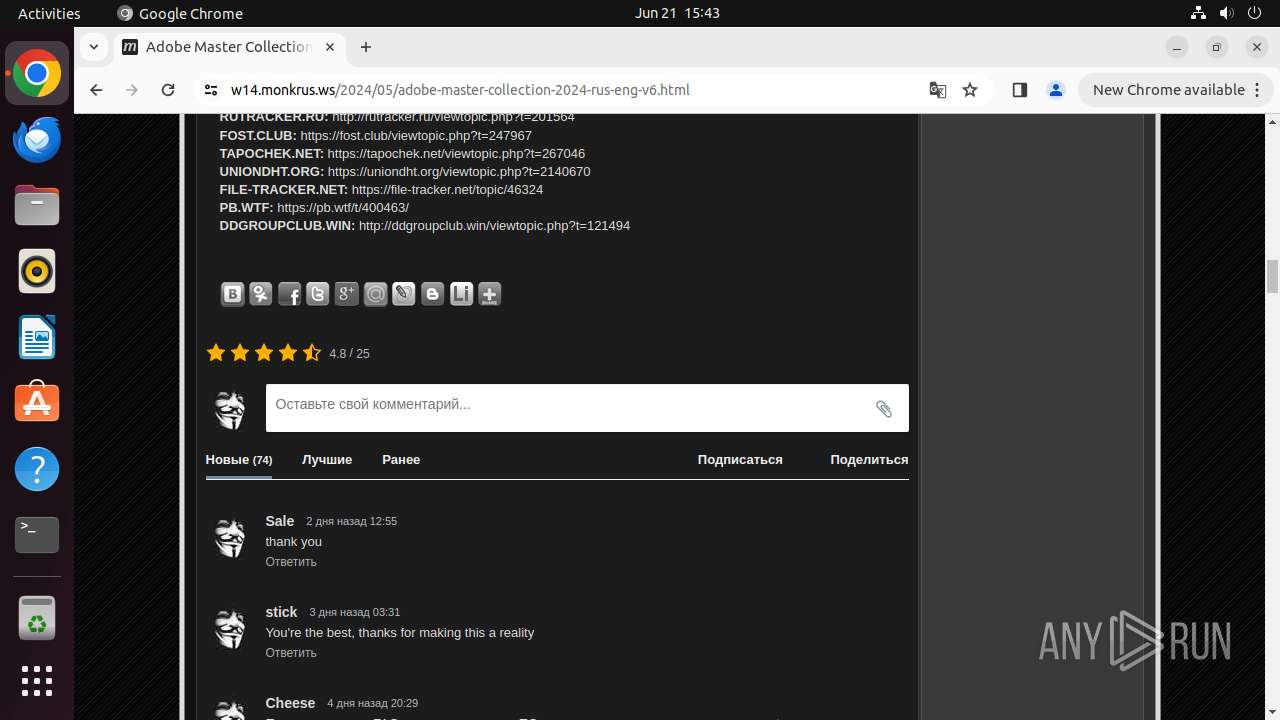
Task: Rate the post with the first star
Action: (x=215, y=352)
